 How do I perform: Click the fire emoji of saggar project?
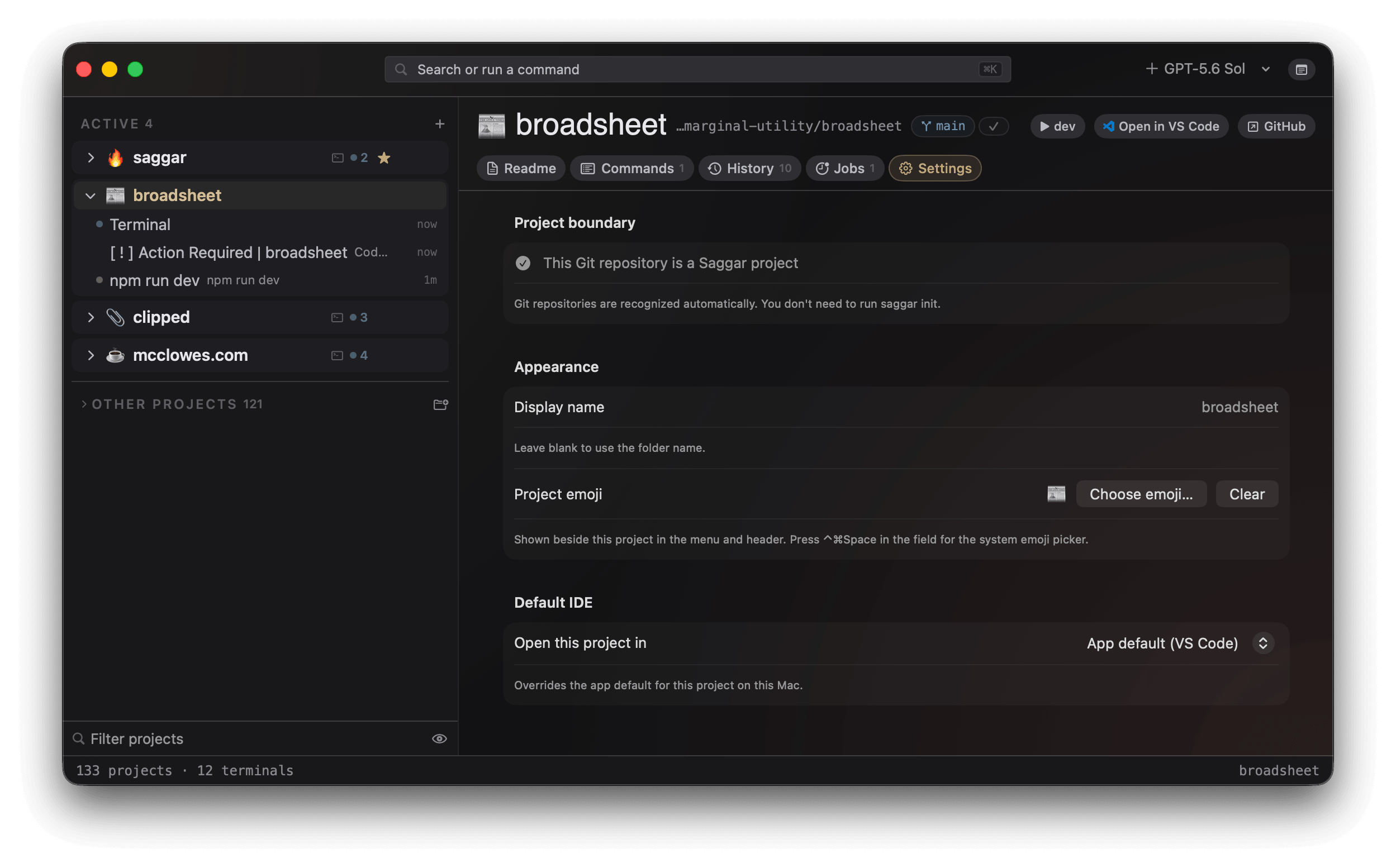pos(116,159)
